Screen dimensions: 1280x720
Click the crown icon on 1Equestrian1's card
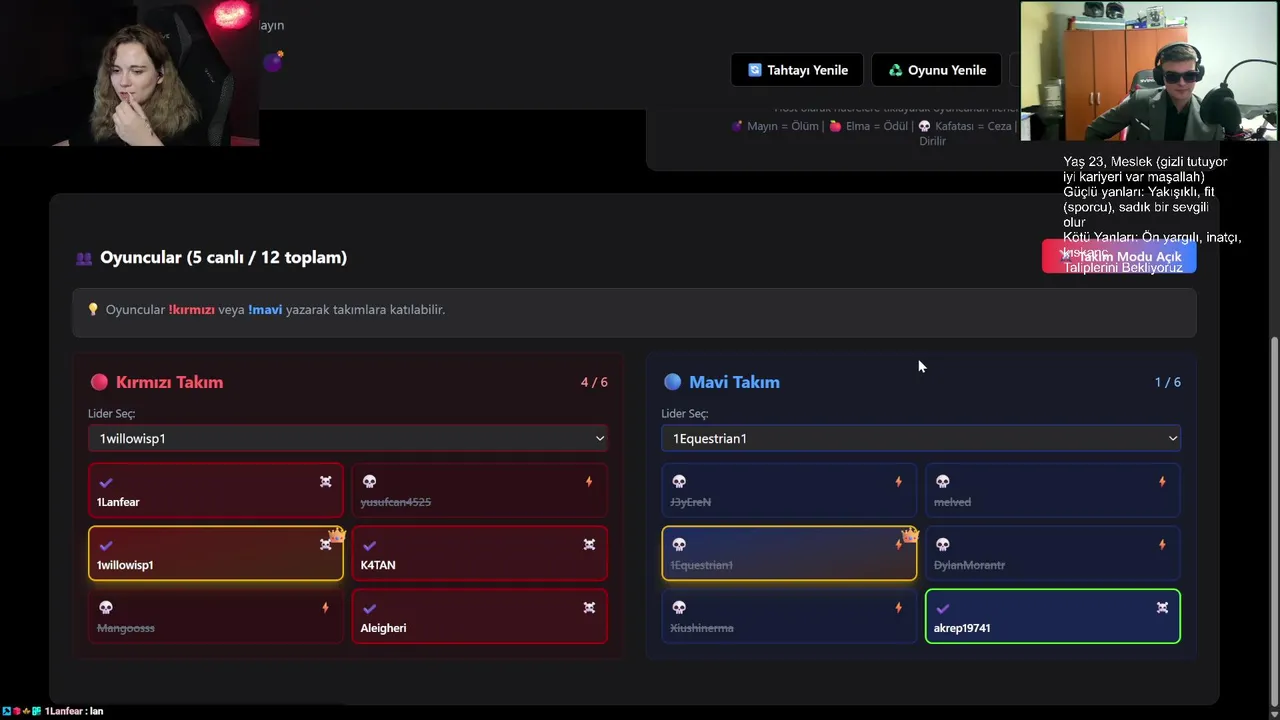click(910, 535)
